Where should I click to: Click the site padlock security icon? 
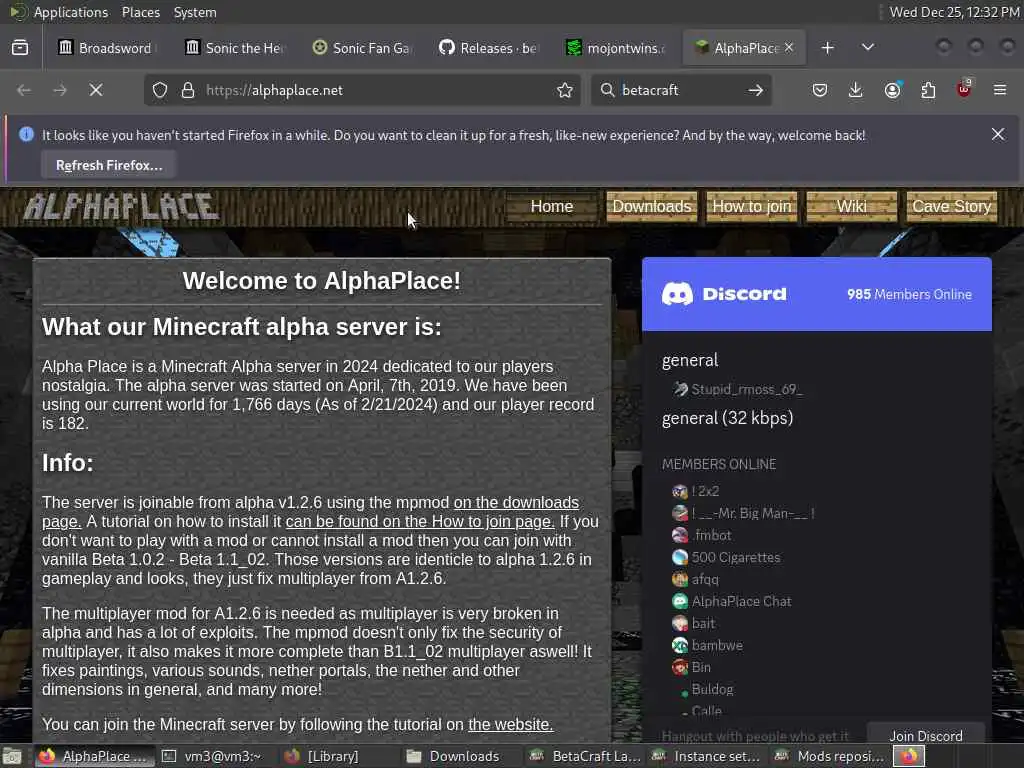click(x=188, y=90)
